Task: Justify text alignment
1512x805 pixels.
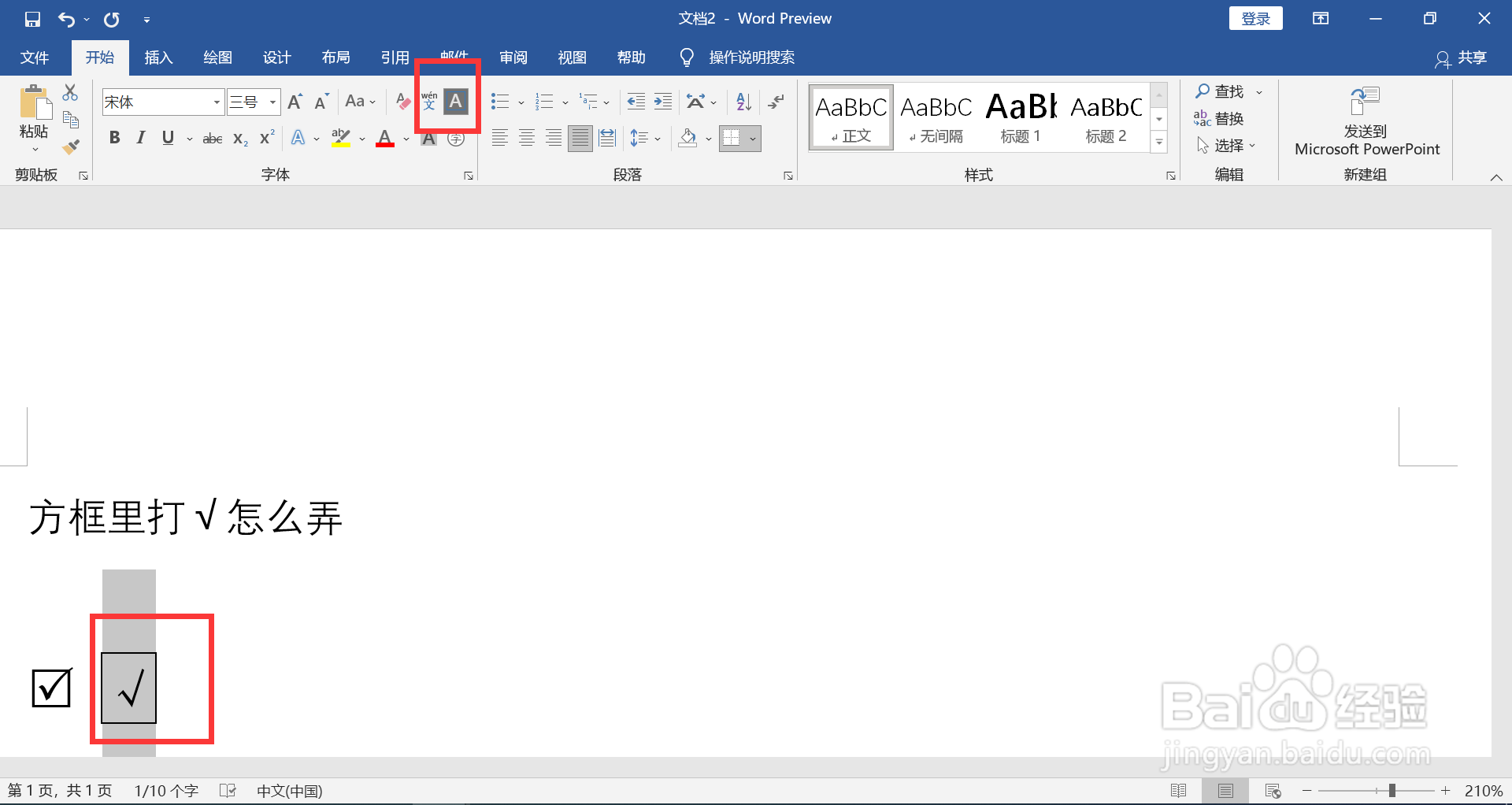Action: tap(580, 139)
